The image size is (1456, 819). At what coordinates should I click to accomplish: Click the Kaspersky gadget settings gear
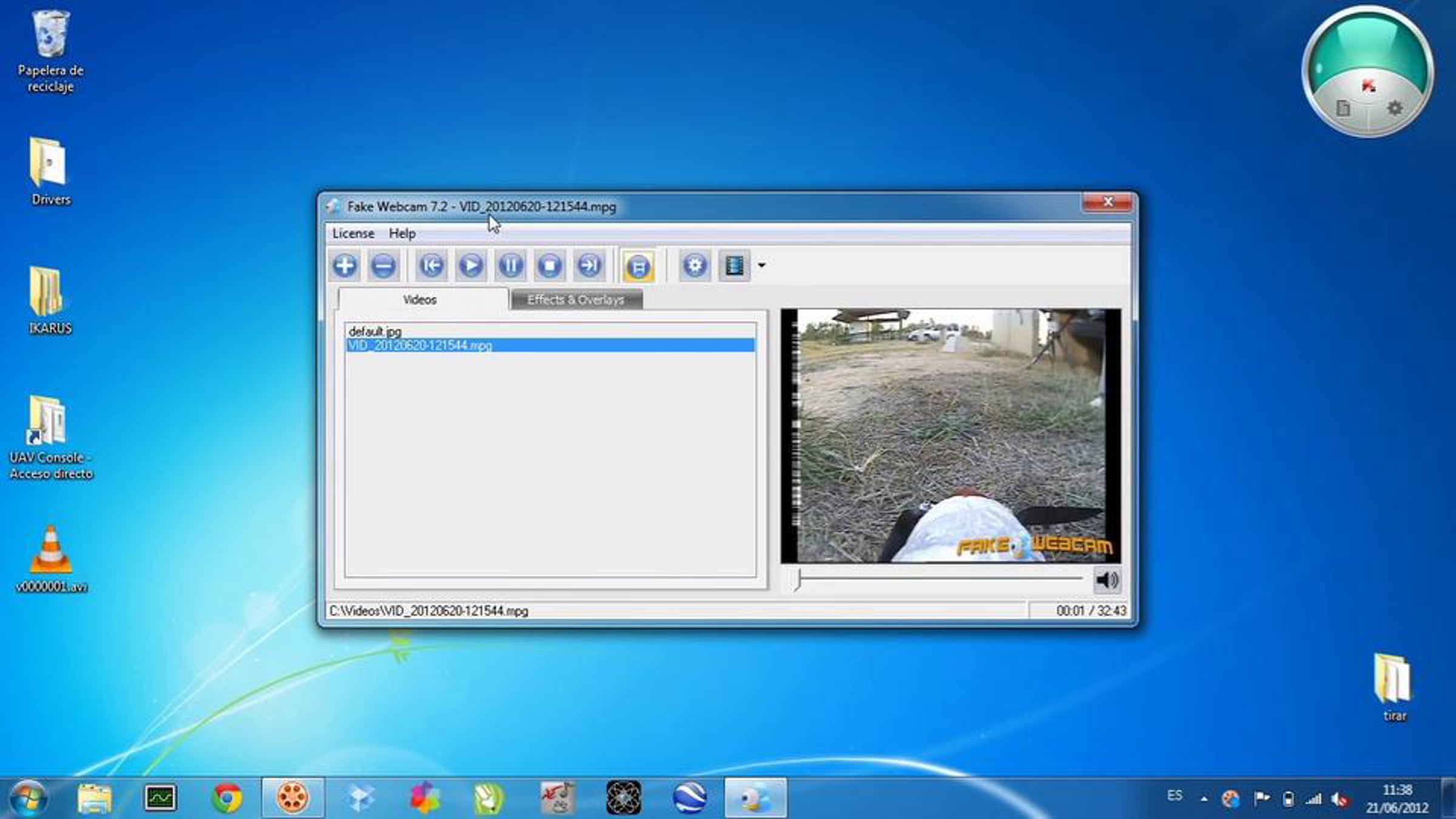(1395, 109)
